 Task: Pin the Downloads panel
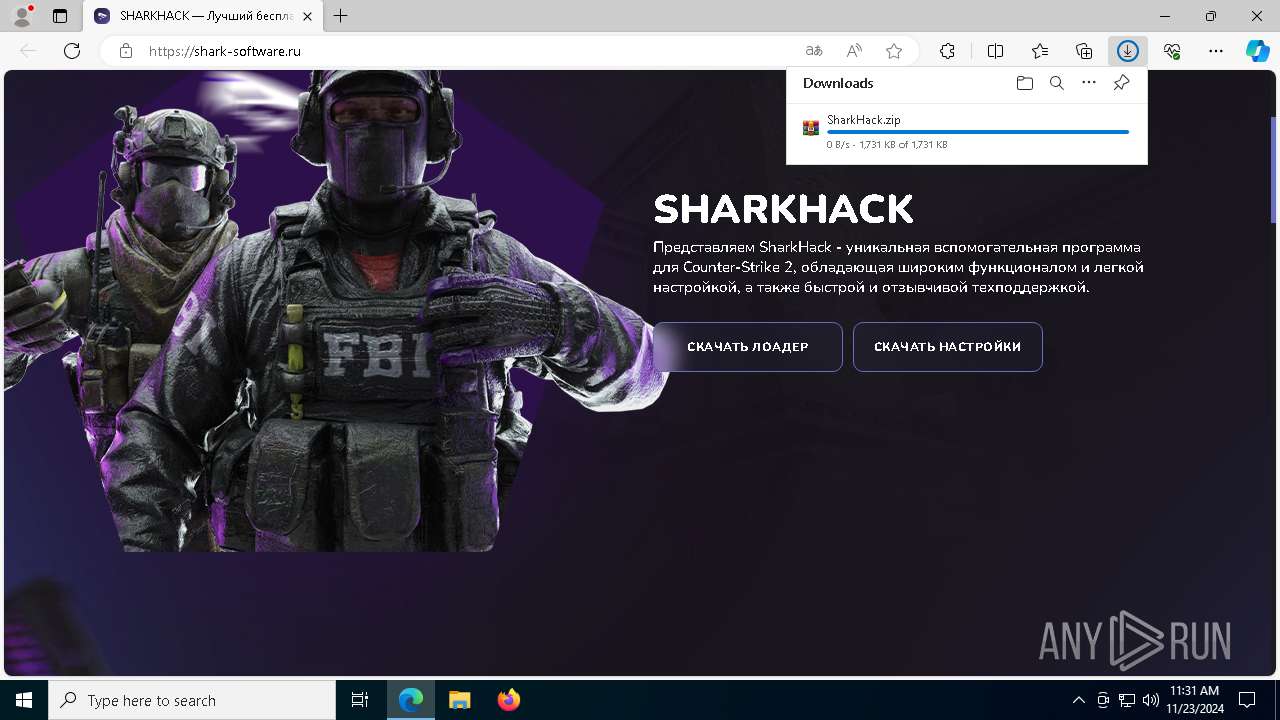point(1121,83)
